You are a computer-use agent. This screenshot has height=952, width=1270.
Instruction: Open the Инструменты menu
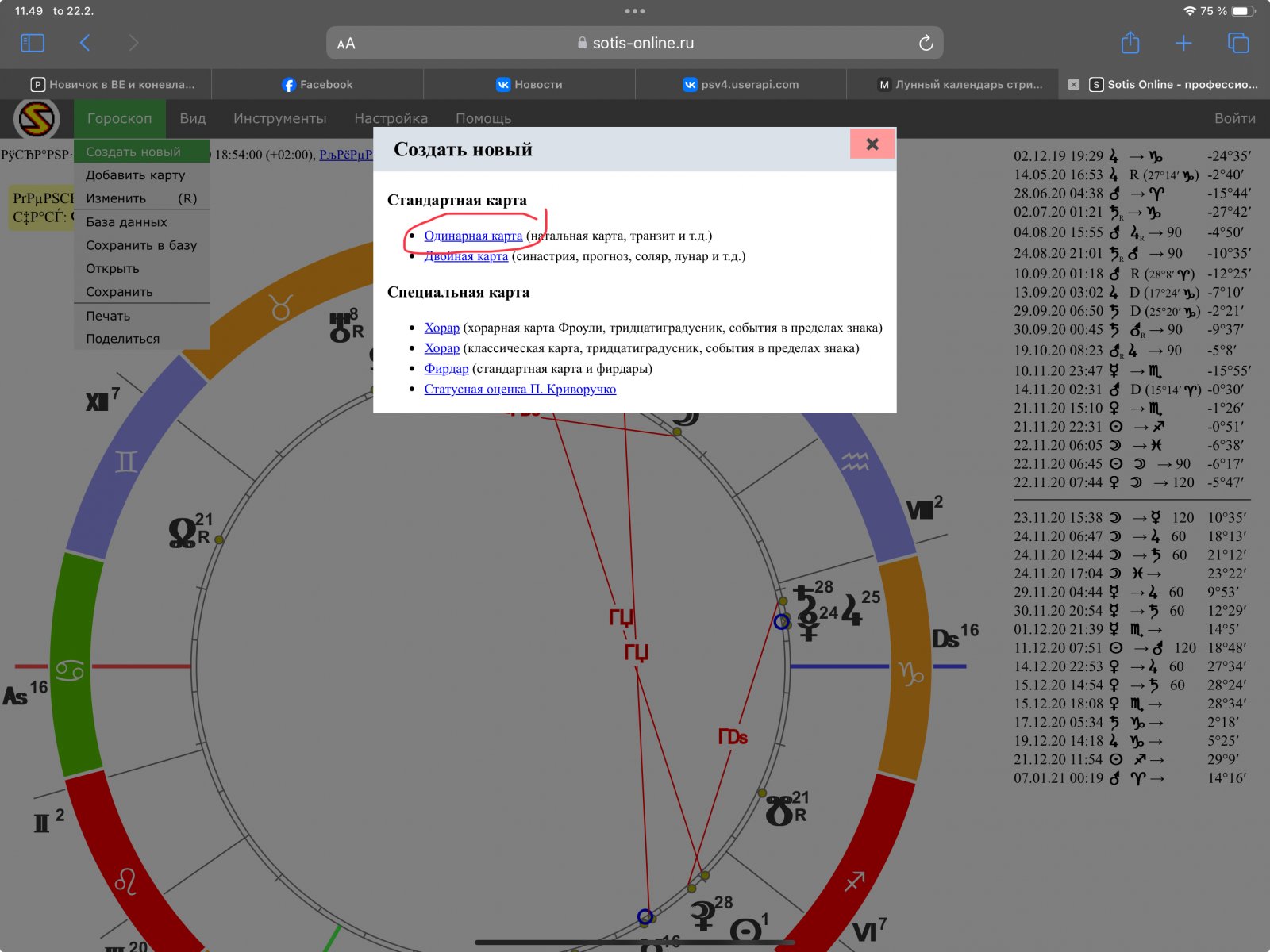click(279, 118)
